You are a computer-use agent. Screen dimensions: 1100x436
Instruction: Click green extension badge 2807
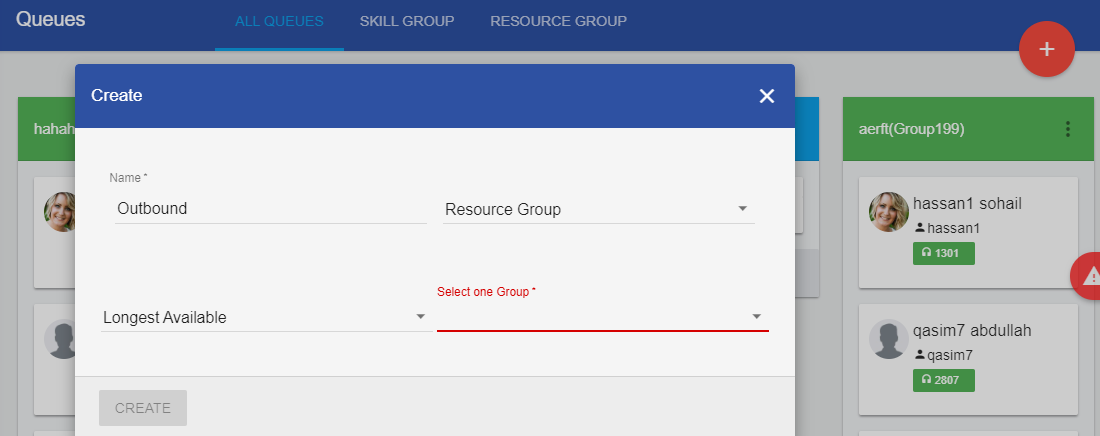click(943, 380)
